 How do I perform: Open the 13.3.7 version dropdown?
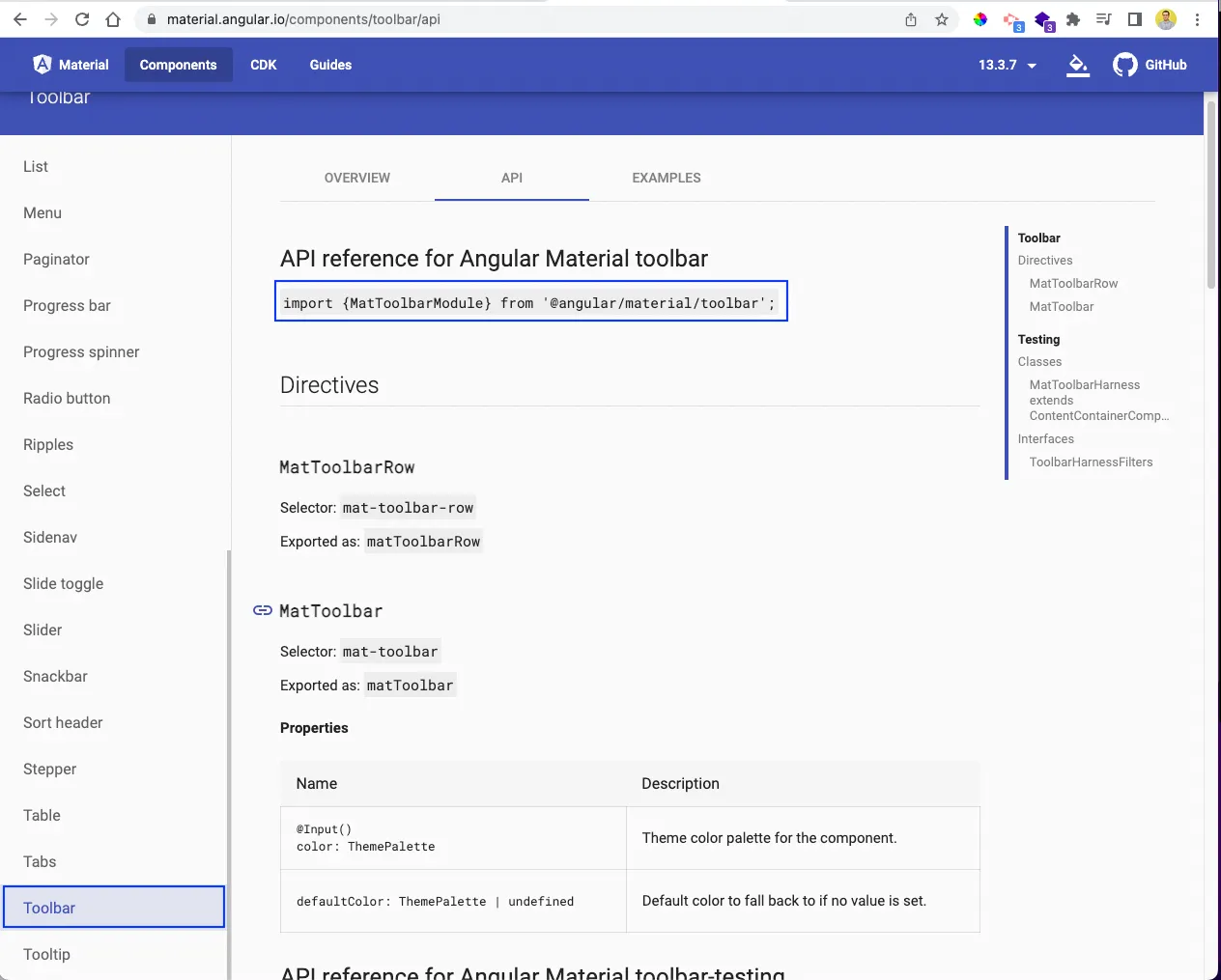click(x=1008, y=65)
